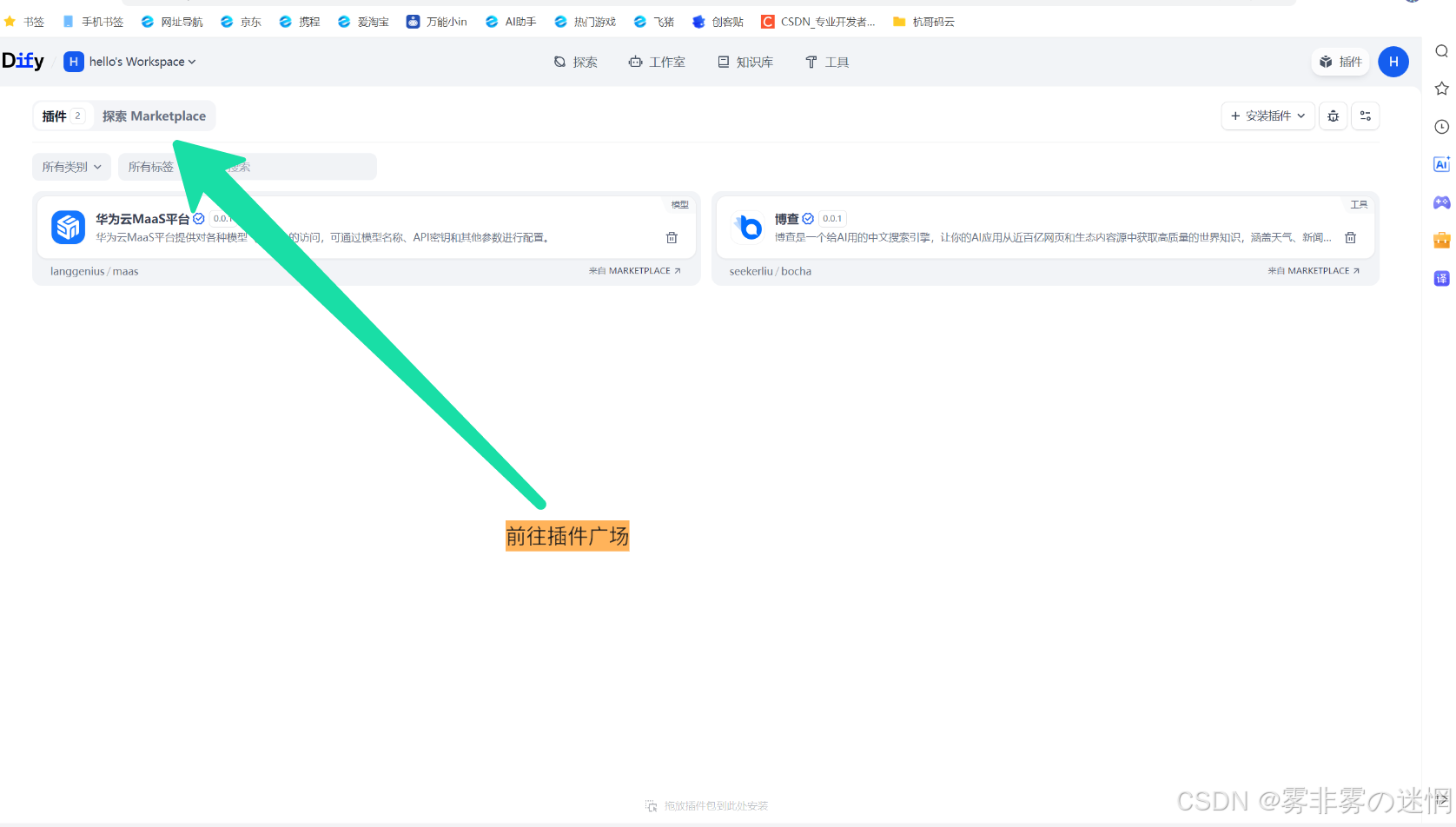Open the 杭哥码云 bookmark folder
The width and height of the screenshot is (1456, 827).
(x=924, y=22)
